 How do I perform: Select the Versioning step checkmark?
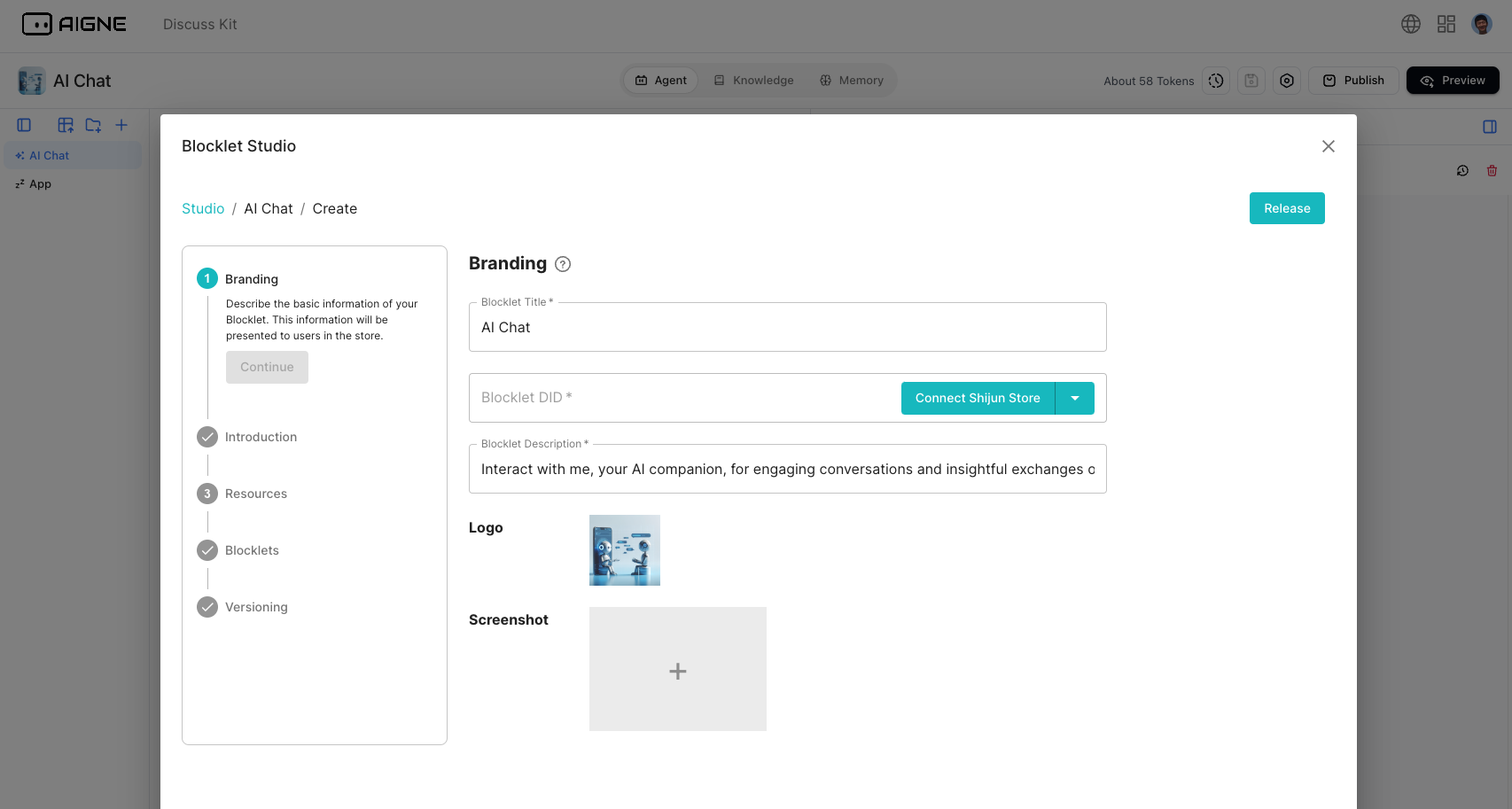point(207,606)
